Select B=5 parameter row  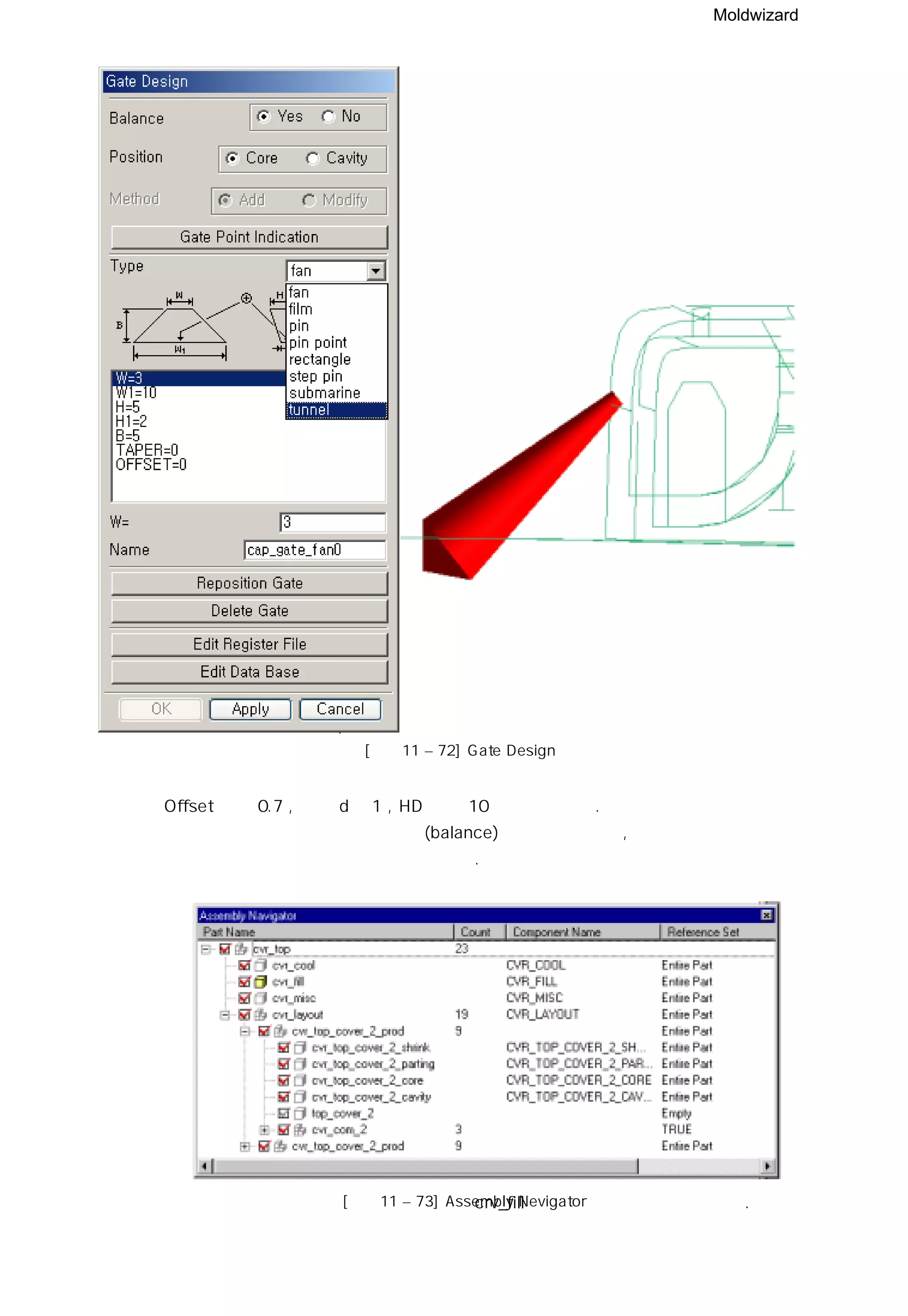point(127,436)
